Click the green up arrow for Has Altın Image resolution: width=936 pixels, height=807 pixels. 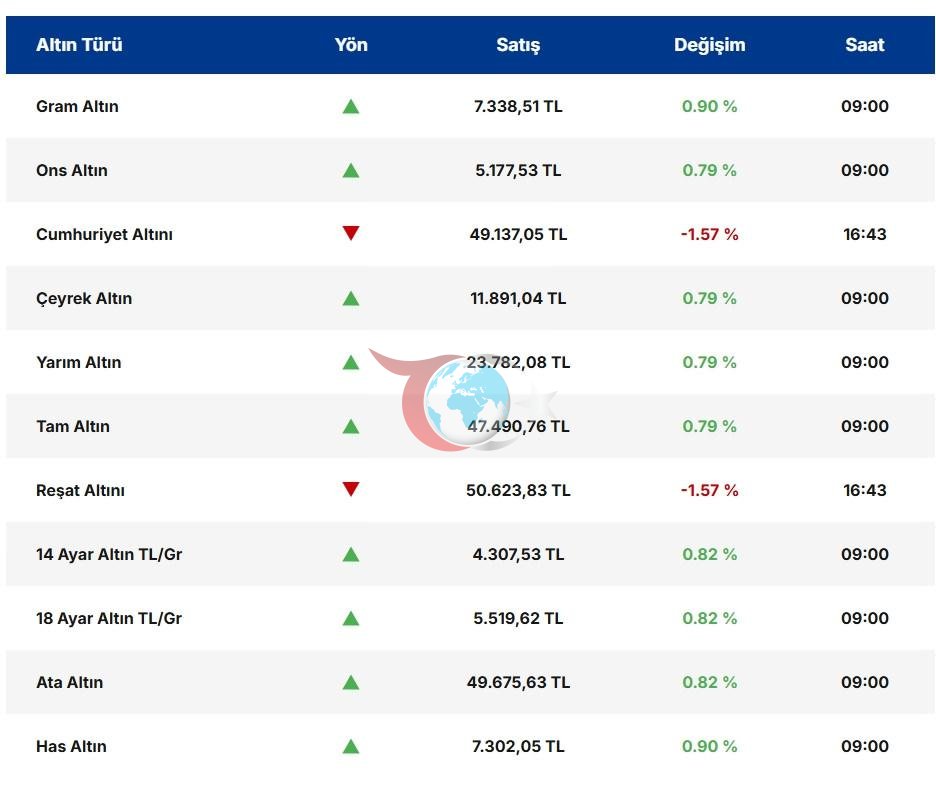tap(351, 746)
